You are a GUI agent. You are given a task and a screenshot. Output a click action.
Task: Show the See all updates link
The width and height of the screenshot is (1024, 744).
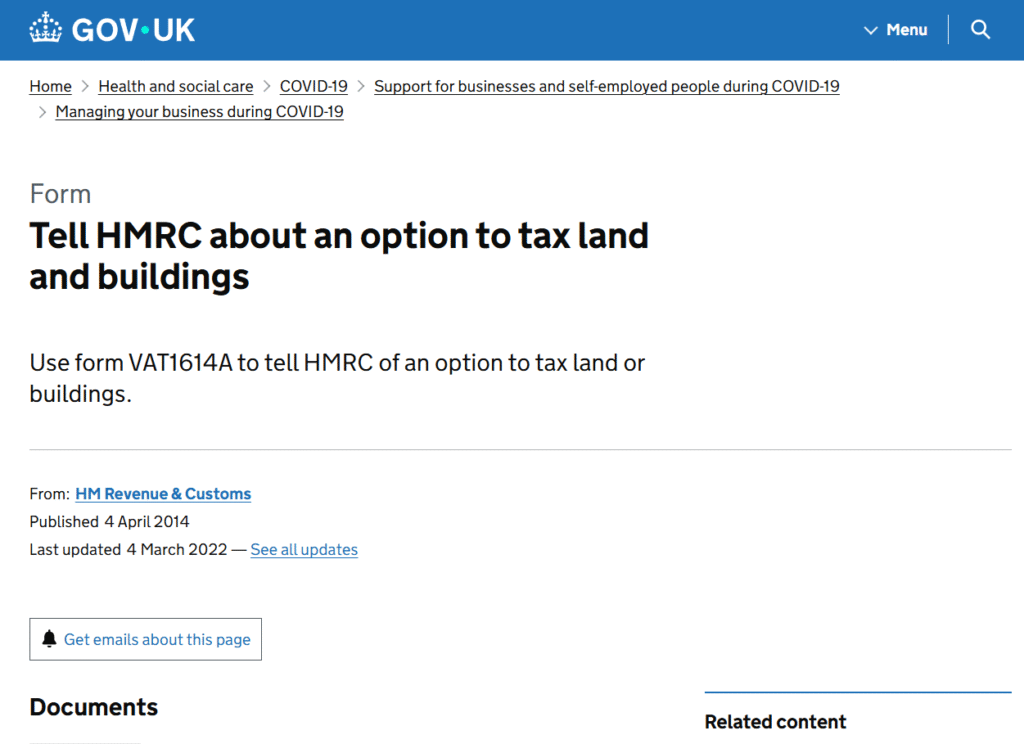(304, 550)
